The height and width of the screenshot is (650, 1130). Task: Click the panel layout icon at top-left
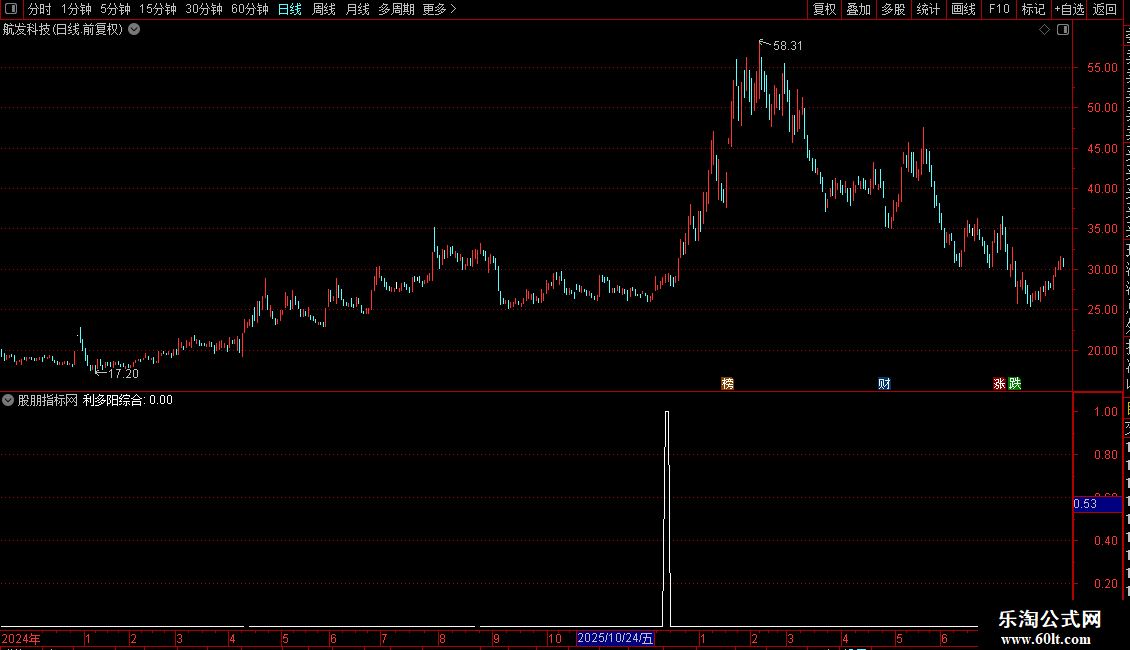[11, 9]
